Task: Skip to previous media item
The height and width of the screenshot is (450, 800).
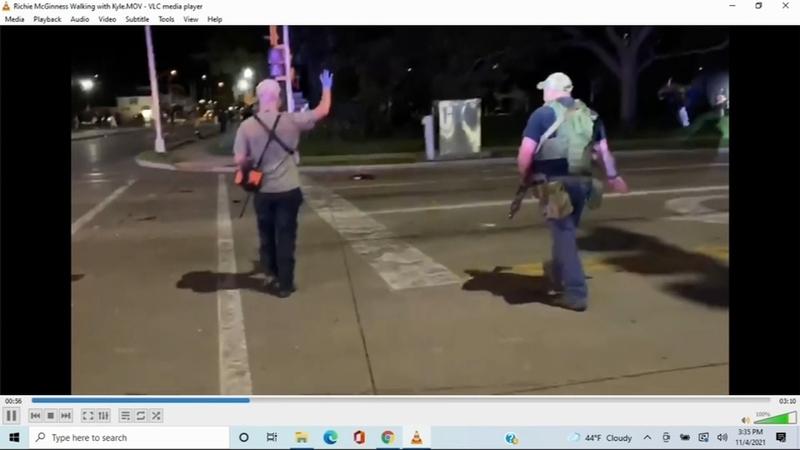Action: pyautogui.click(x=36, y=415)
